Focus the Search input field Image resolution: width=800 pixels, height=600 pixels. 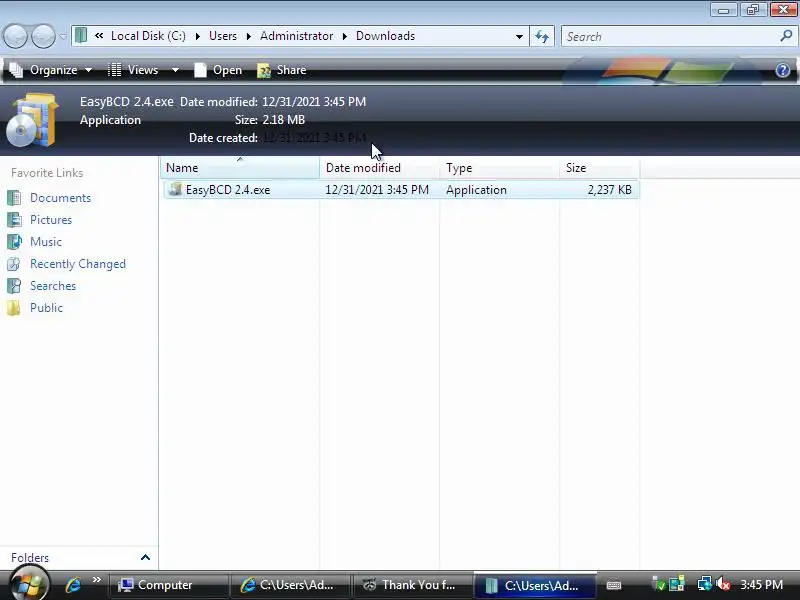tap(670, 37)
